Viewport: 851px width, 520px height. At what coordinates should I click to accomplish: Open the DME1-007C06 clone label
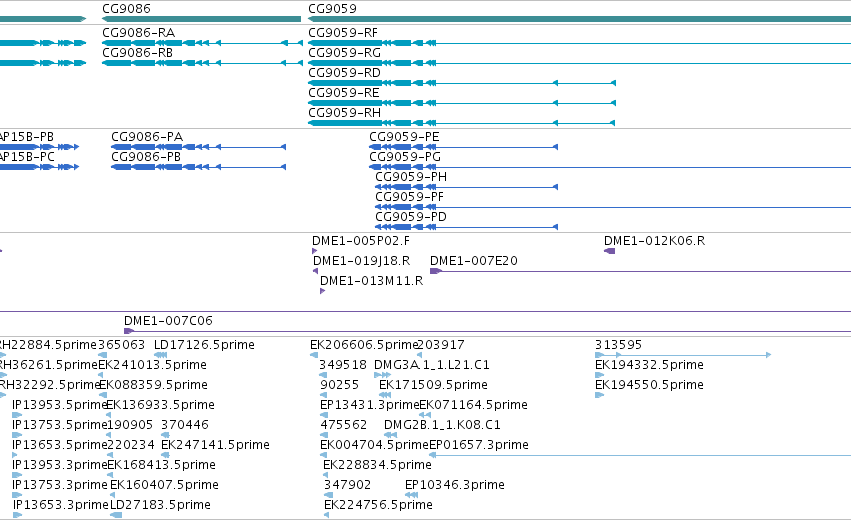click(x=168, y=321)
